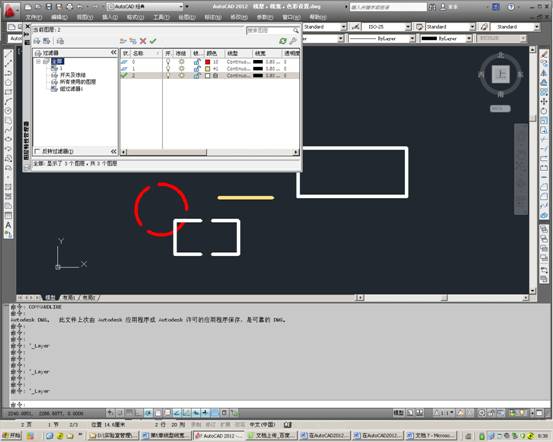Click the green checkmark set current icon
Viewport: 553px width, 442px height.
click(x=153, y=41)
